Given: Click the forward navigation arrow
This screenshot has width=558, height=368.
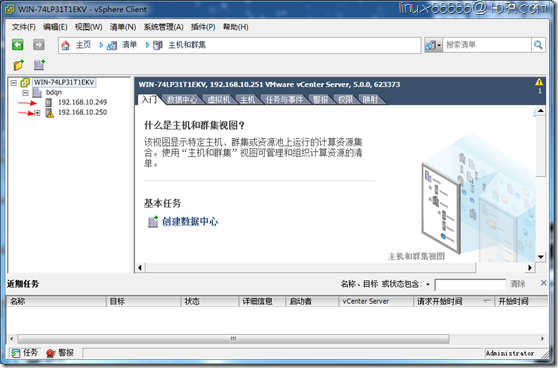Looking at the screenshot, I should click(x=39, y=45).
